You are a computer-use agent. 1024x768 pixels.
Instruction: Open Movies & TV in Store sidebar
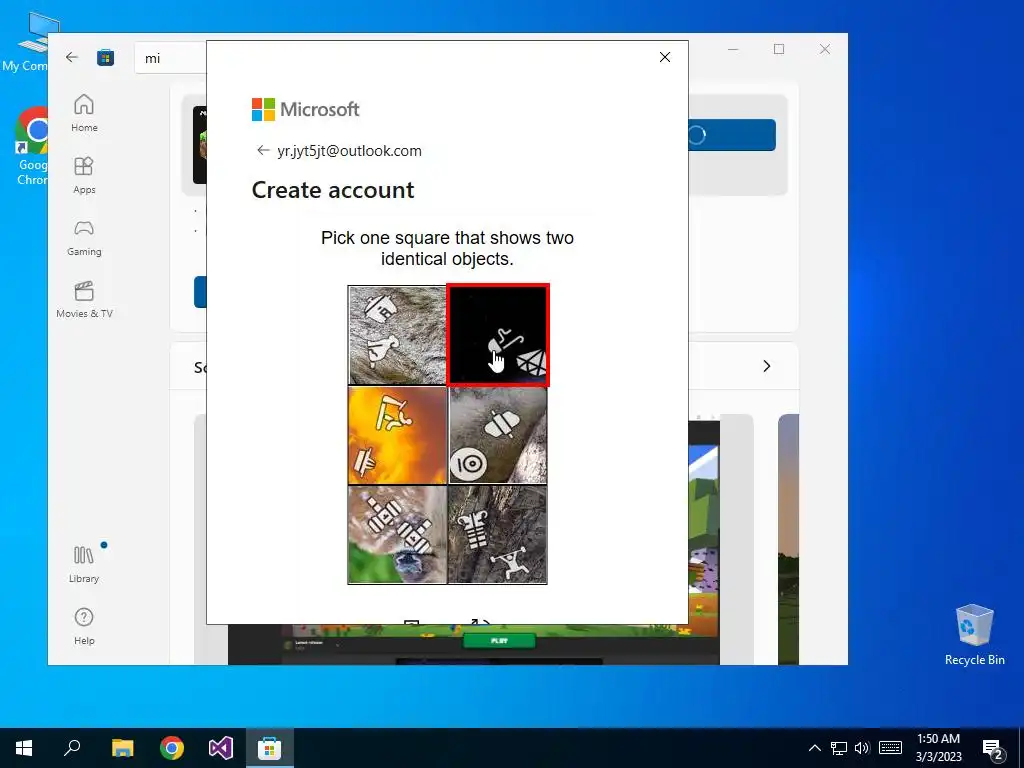84,299
